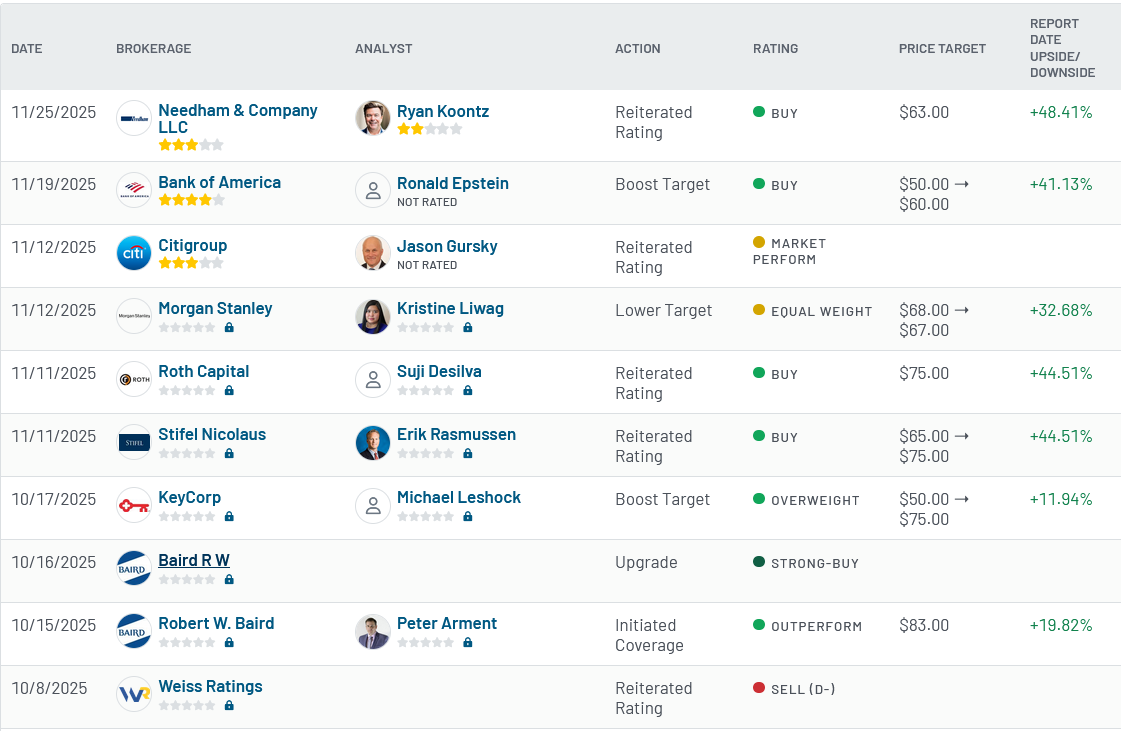This screenshot has width=1121, height=731.
Task: Open the Citigroup brokerage link
Action: point(192,245)
